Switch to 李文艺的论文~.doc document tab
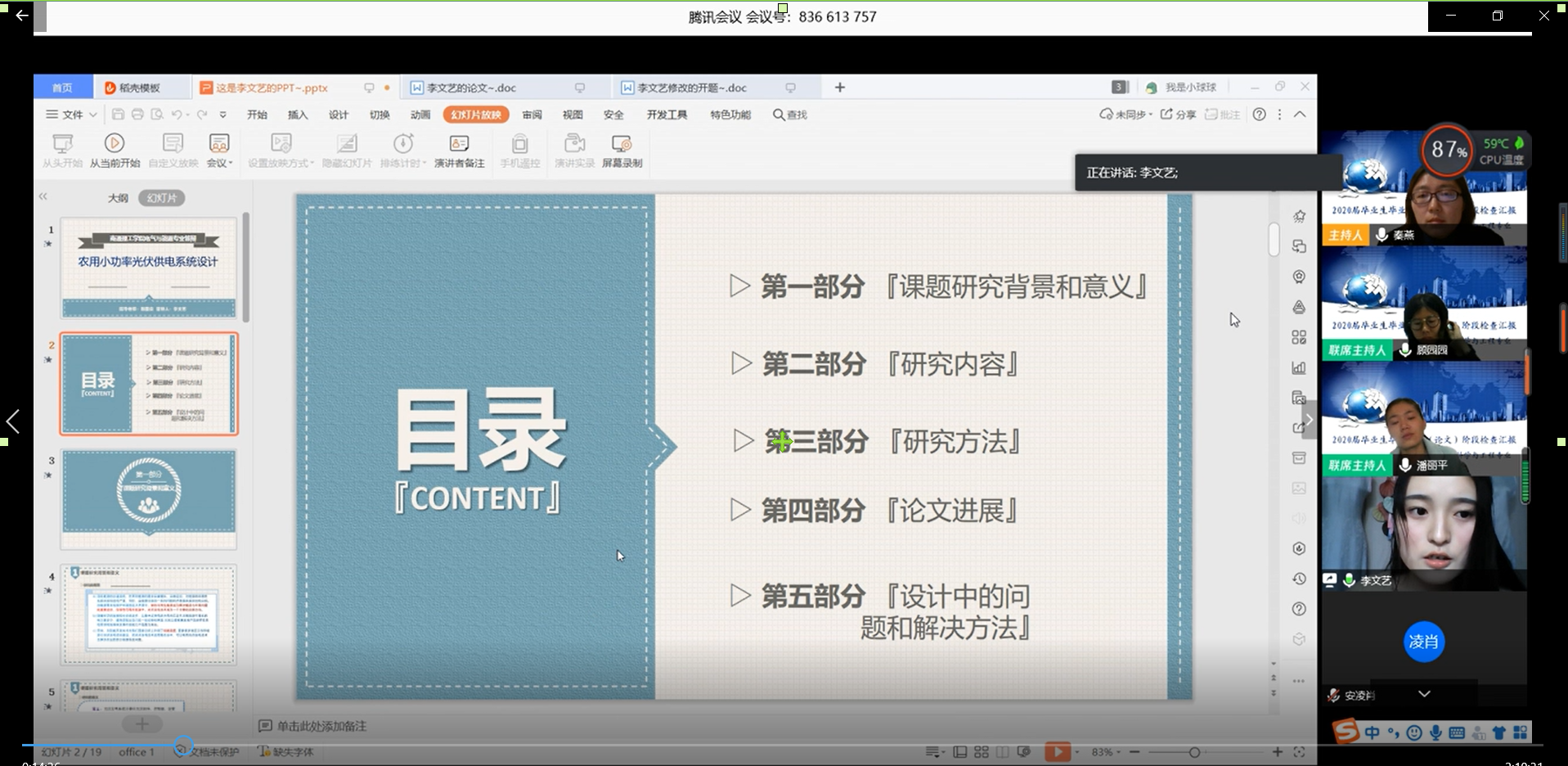 [x=471, y=88]
